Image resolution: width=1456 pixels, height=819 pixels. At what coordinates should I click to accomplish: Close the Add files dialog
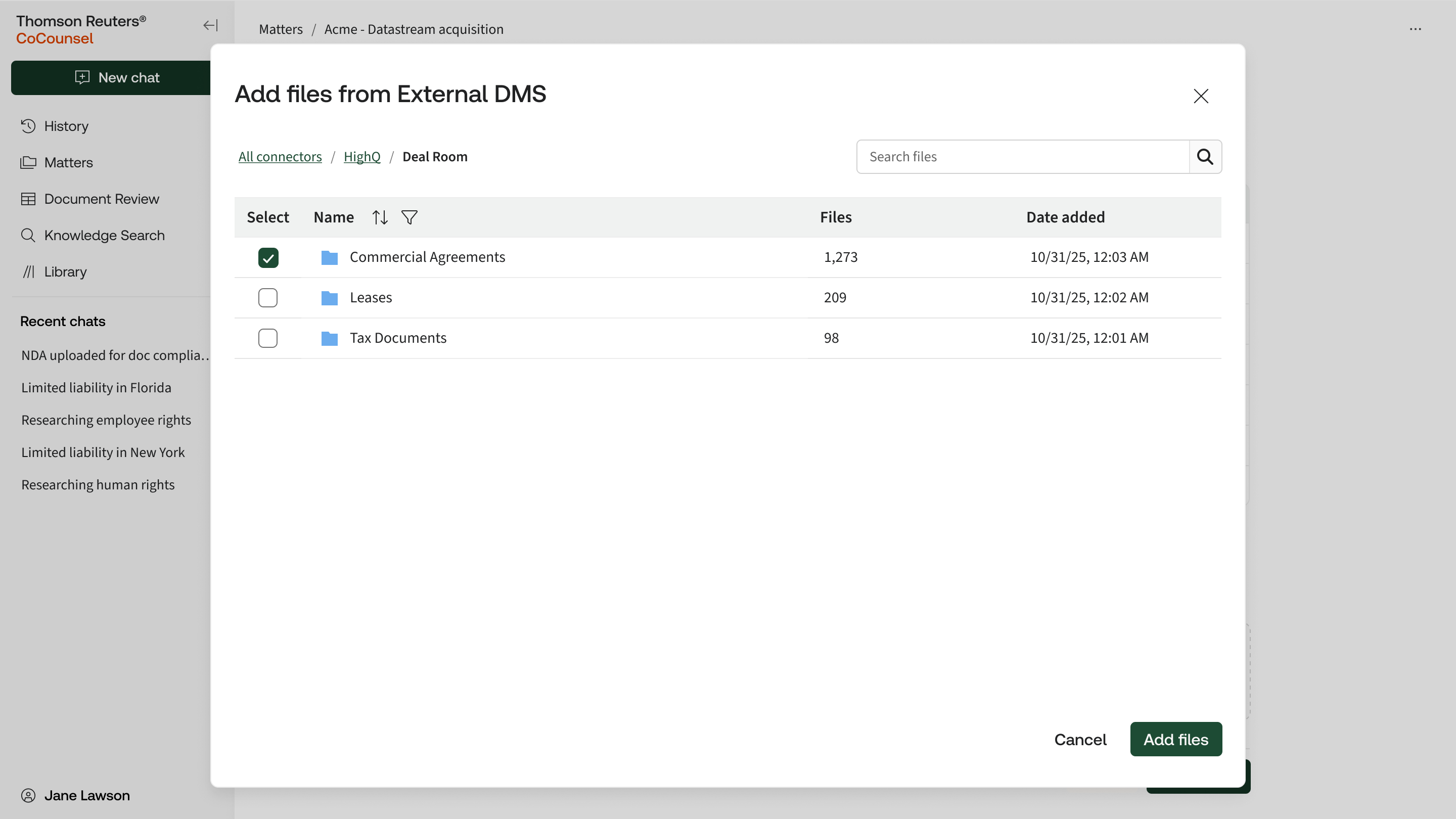1201,96
